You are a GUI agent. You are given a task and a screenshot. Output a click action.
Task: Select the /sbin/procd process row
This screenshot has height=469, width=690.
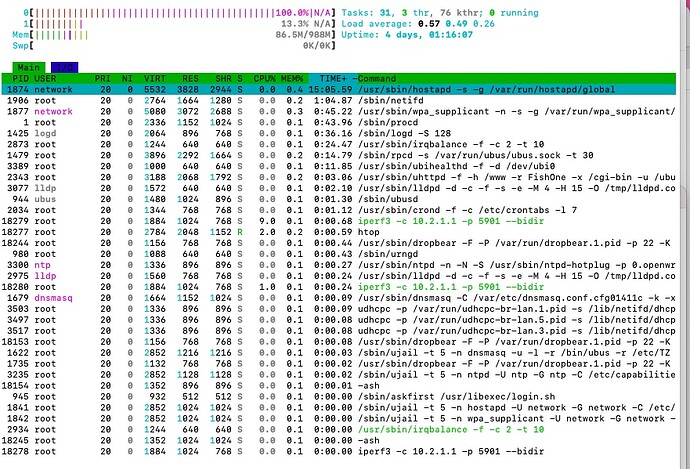pyautogui.click(x=338, y=122)
